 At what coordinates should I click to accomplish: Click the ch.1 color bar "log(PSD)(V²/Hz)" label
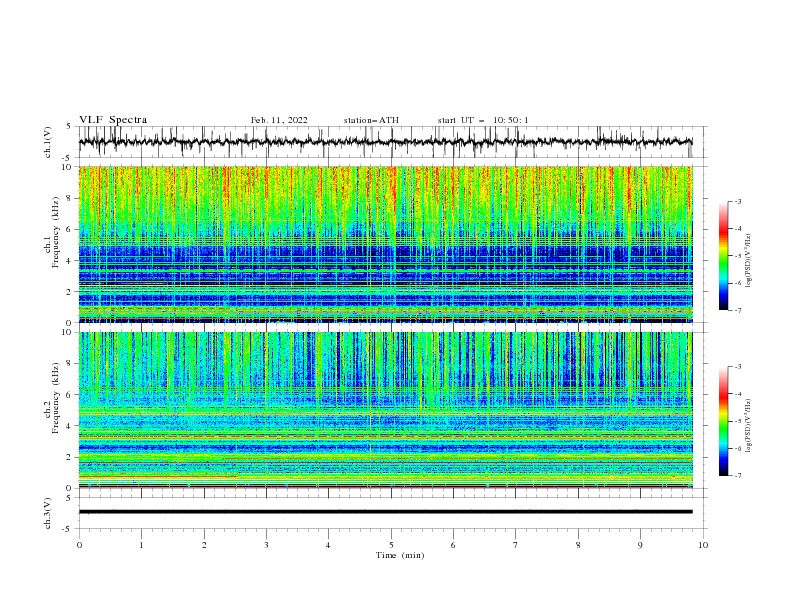coord(749,261)
